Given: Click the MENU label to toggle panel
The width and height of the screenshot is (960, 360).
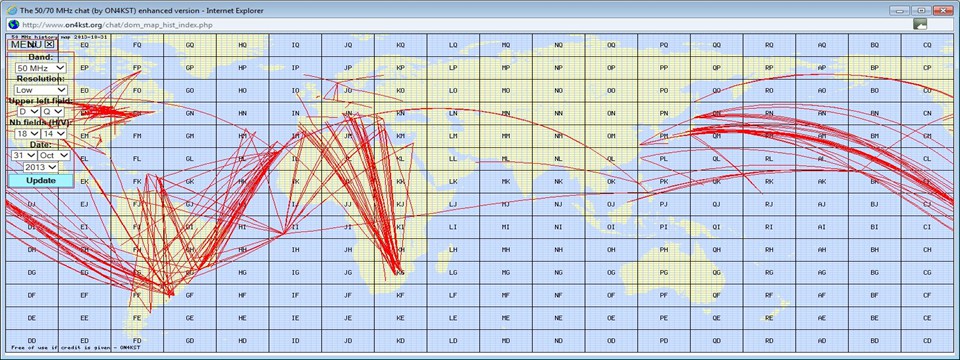Looking at the screenshot, I should (26, 44).
